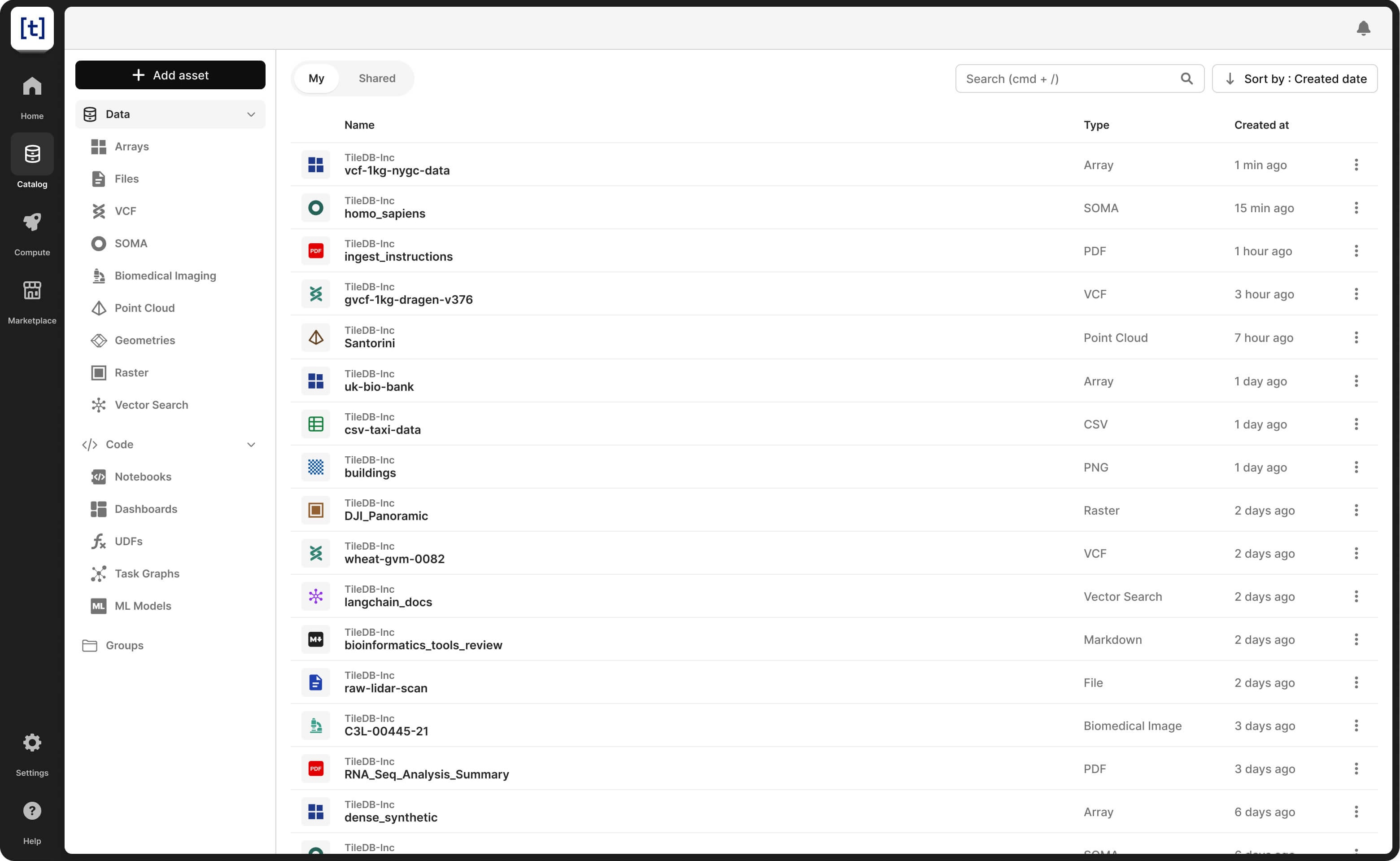Image resolution: width=1400 pixels, height=861 pixels.
Task: Click the C3L-00445-21 microscope icon
Action: pos(316,726)
